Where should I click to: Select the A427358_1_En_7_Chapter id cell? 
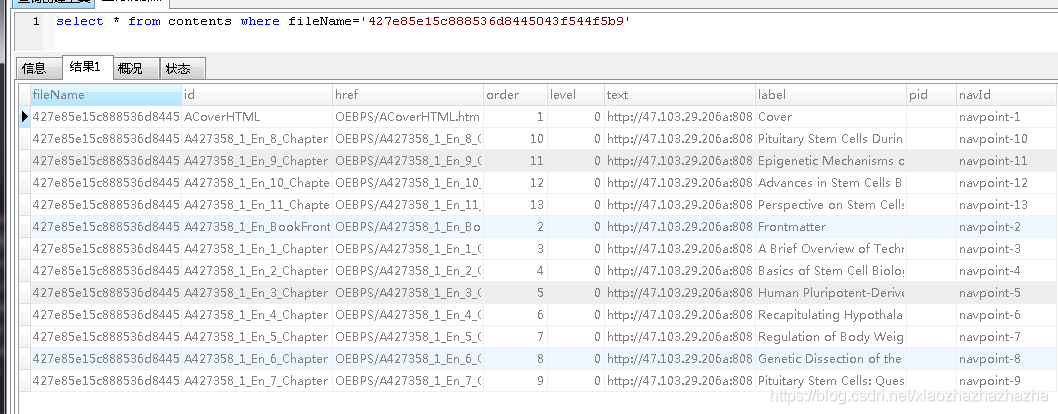257,380
